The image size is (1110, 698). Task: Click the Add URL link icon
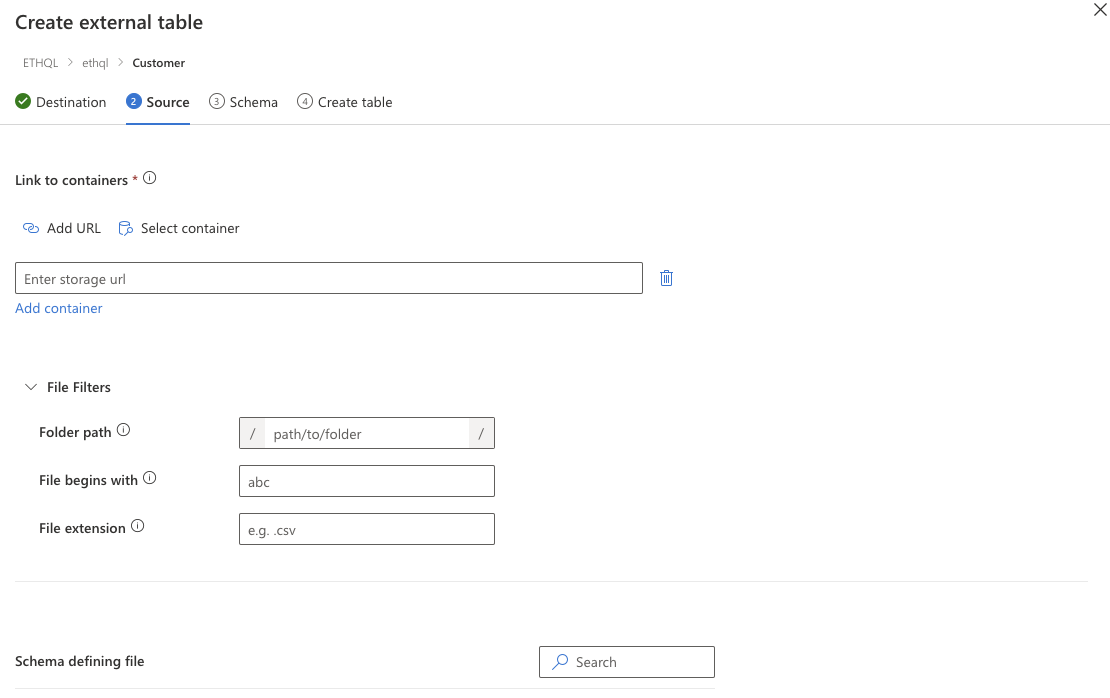31,228
